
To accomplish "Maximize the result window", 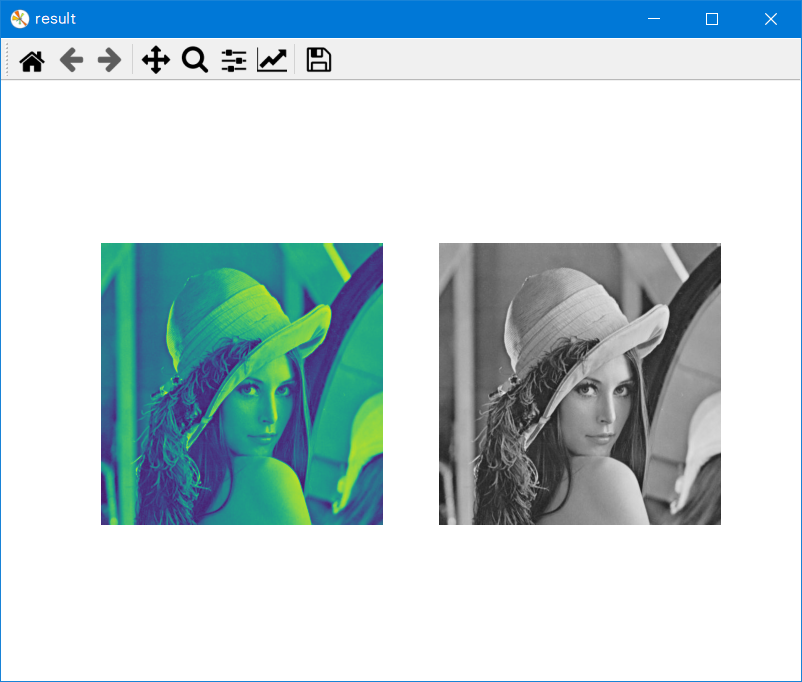I will 712,19.
